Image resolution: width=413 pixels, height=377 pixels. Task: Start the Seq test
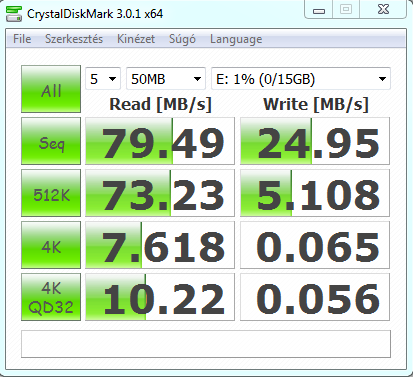[x=51, y=141]
